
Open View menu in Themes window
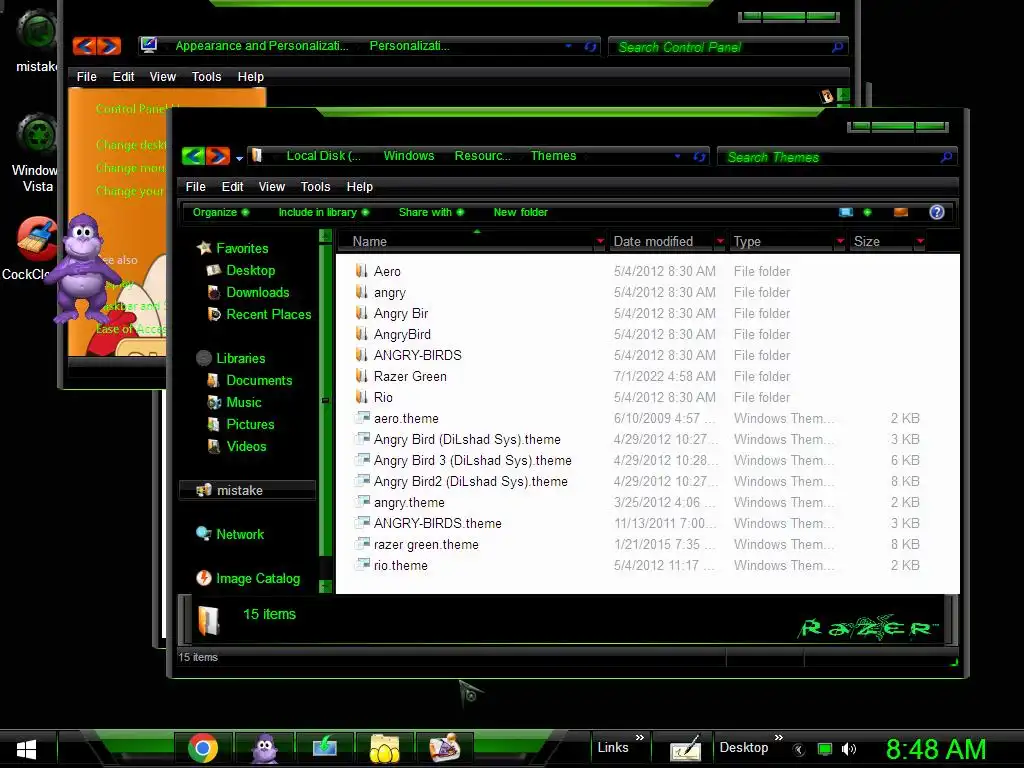coord(272,187)
